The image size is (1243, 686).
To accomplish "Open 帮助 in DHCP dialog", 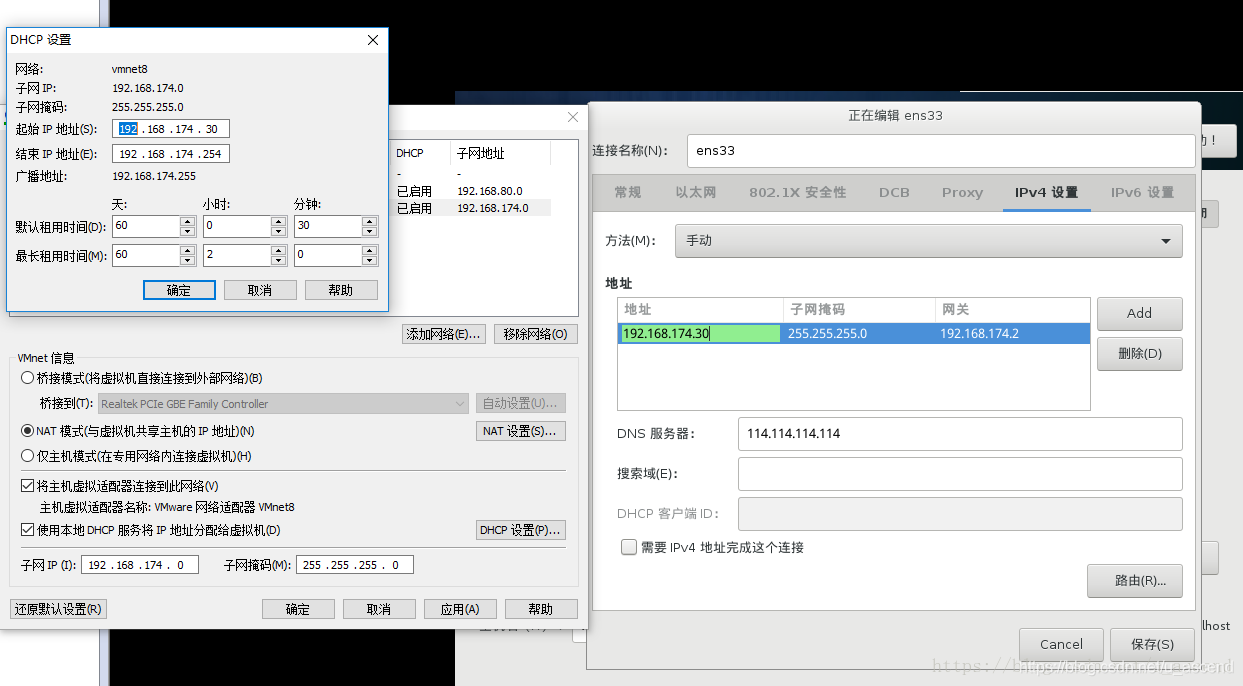I will pyautogui.click(x=341, y=290).
